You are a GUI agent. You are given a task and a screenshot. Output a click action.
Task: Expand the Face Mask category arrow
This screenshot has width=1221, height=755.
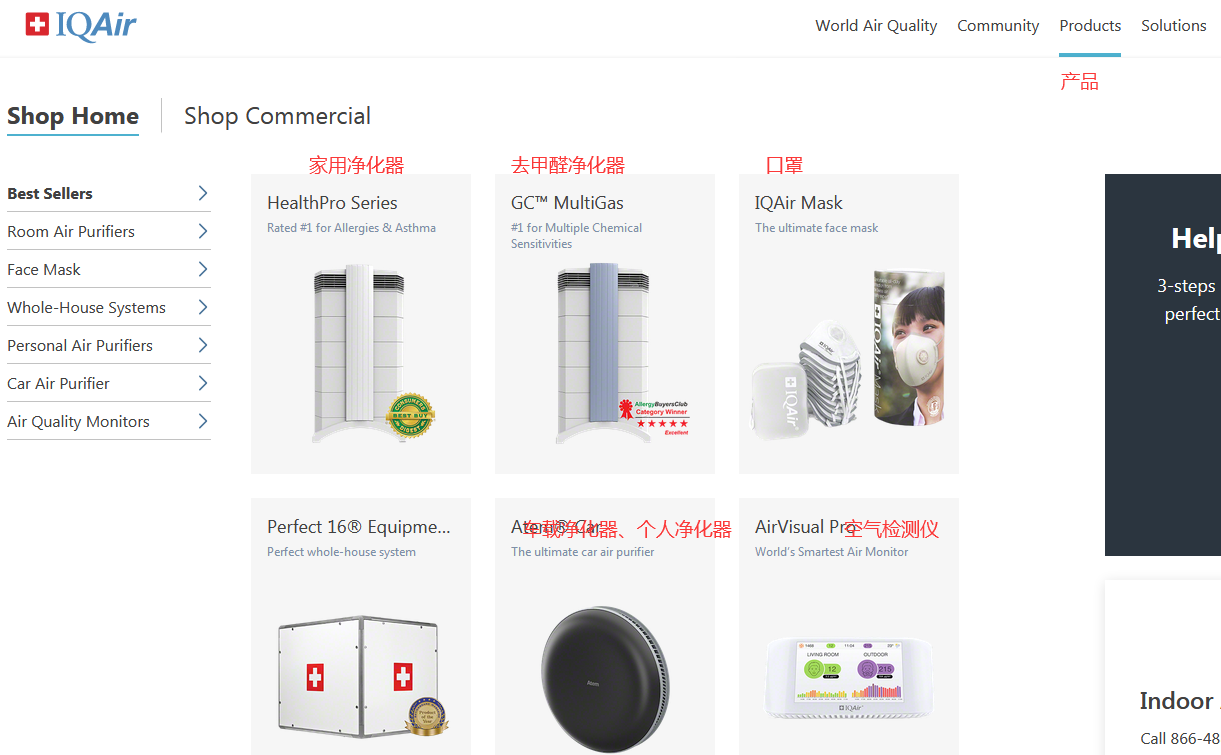[202, 269]
